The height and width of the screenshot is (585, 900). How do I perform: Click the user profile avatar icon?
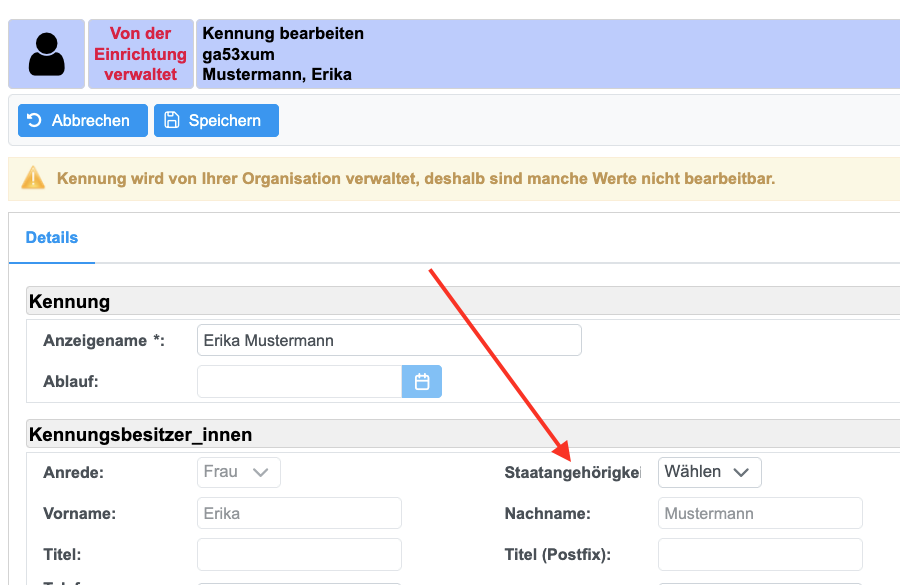click(46, 54)
